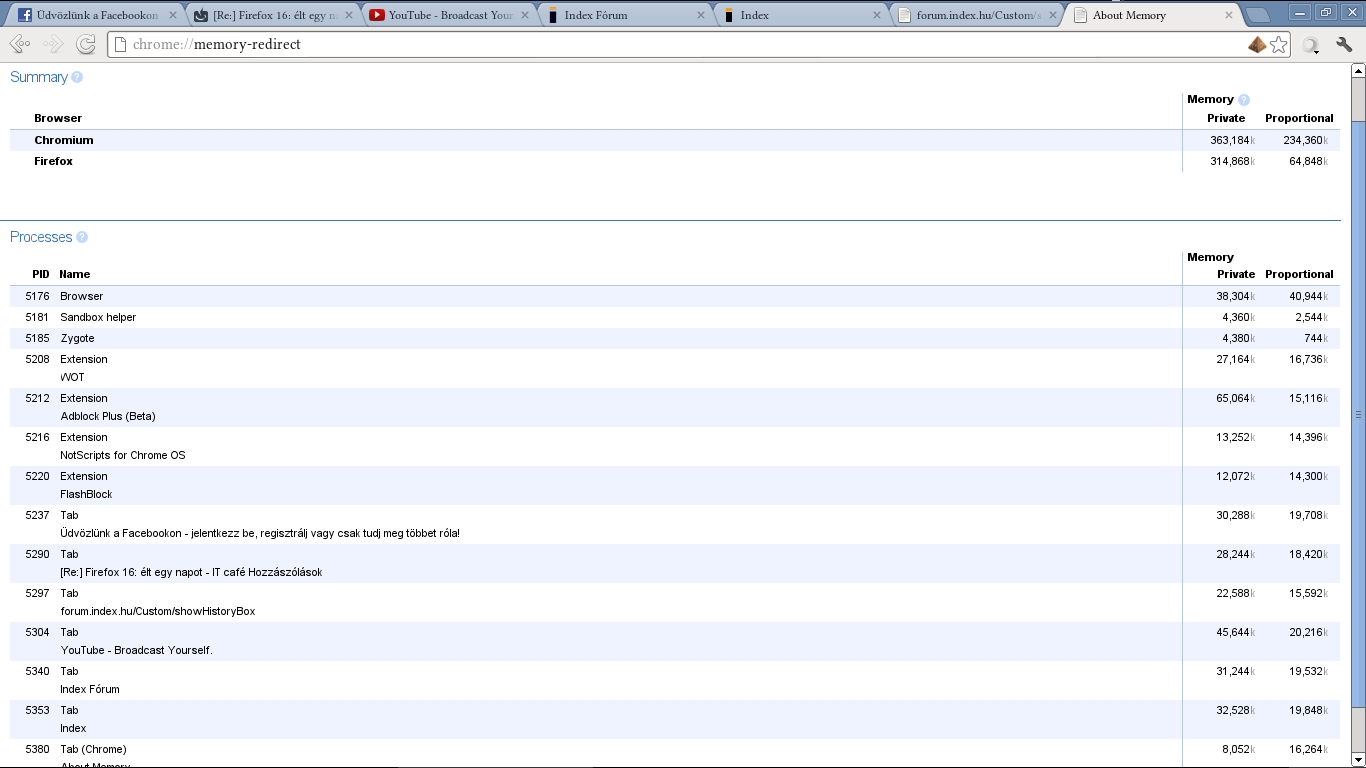Click the pyramid extension icon in address bar
Viewport: 1366px width, 768px height.
[1257, 44]
